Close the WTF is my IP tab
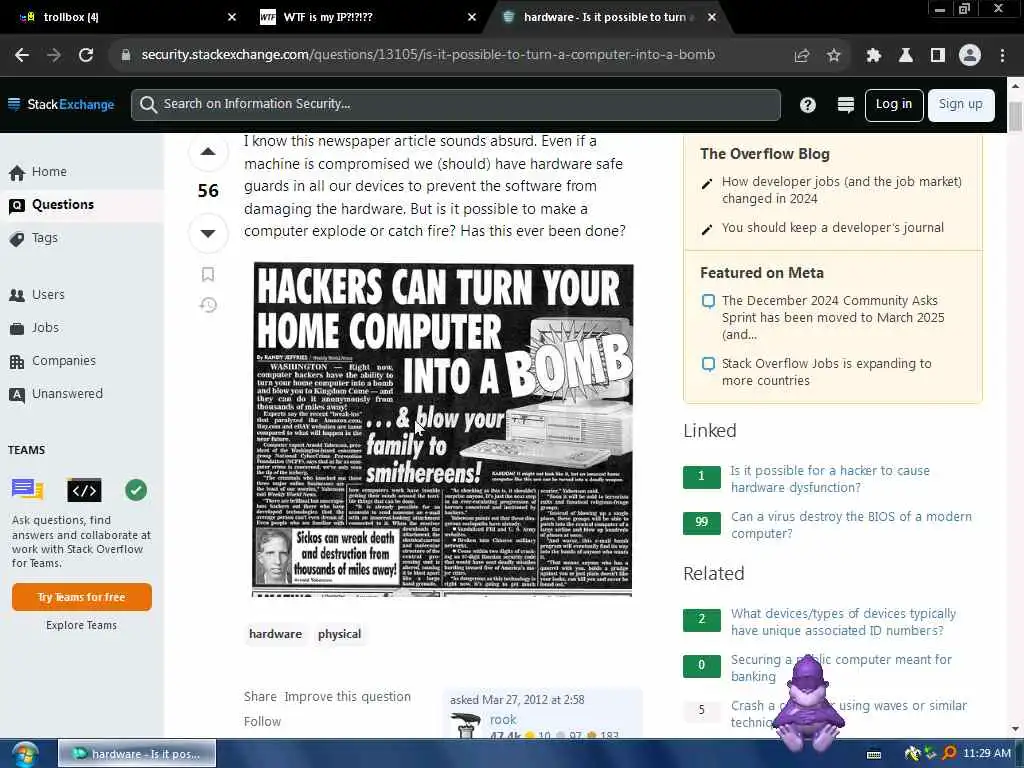 pyautogui.click(x=472, y=17)
